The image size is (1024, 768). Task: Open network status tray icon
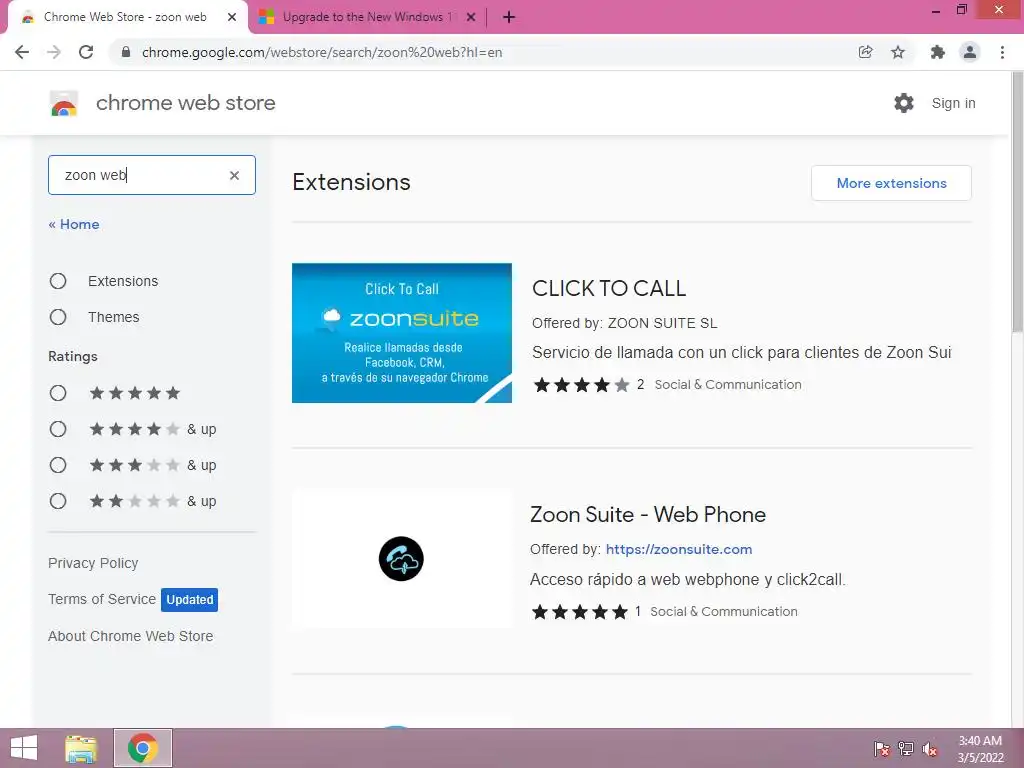click(x=906, y=749)
